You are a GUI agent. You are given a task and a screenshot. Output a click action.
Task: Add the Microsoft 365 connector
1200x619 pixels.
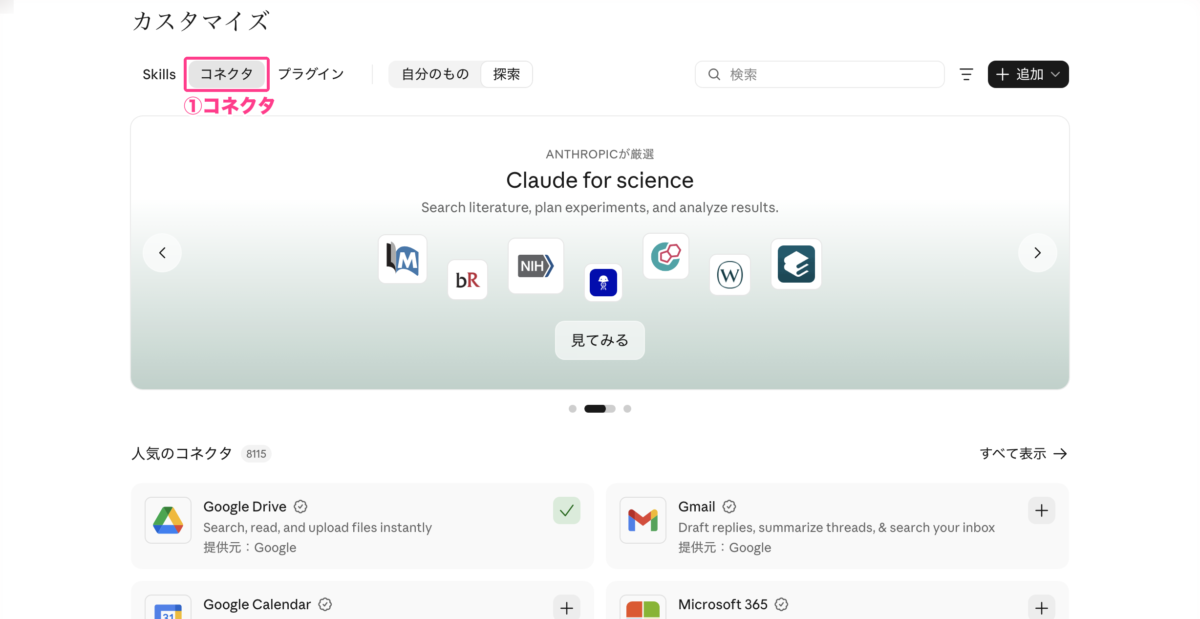(x=1042, y=608)
